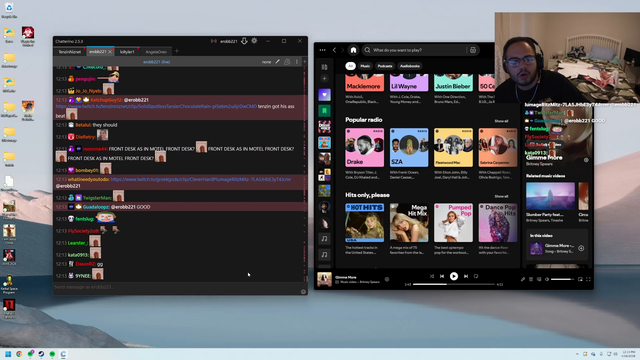Open the Mega Hit Mix playlist
Viewport: 640px width, 360px height.
point(409,222)
